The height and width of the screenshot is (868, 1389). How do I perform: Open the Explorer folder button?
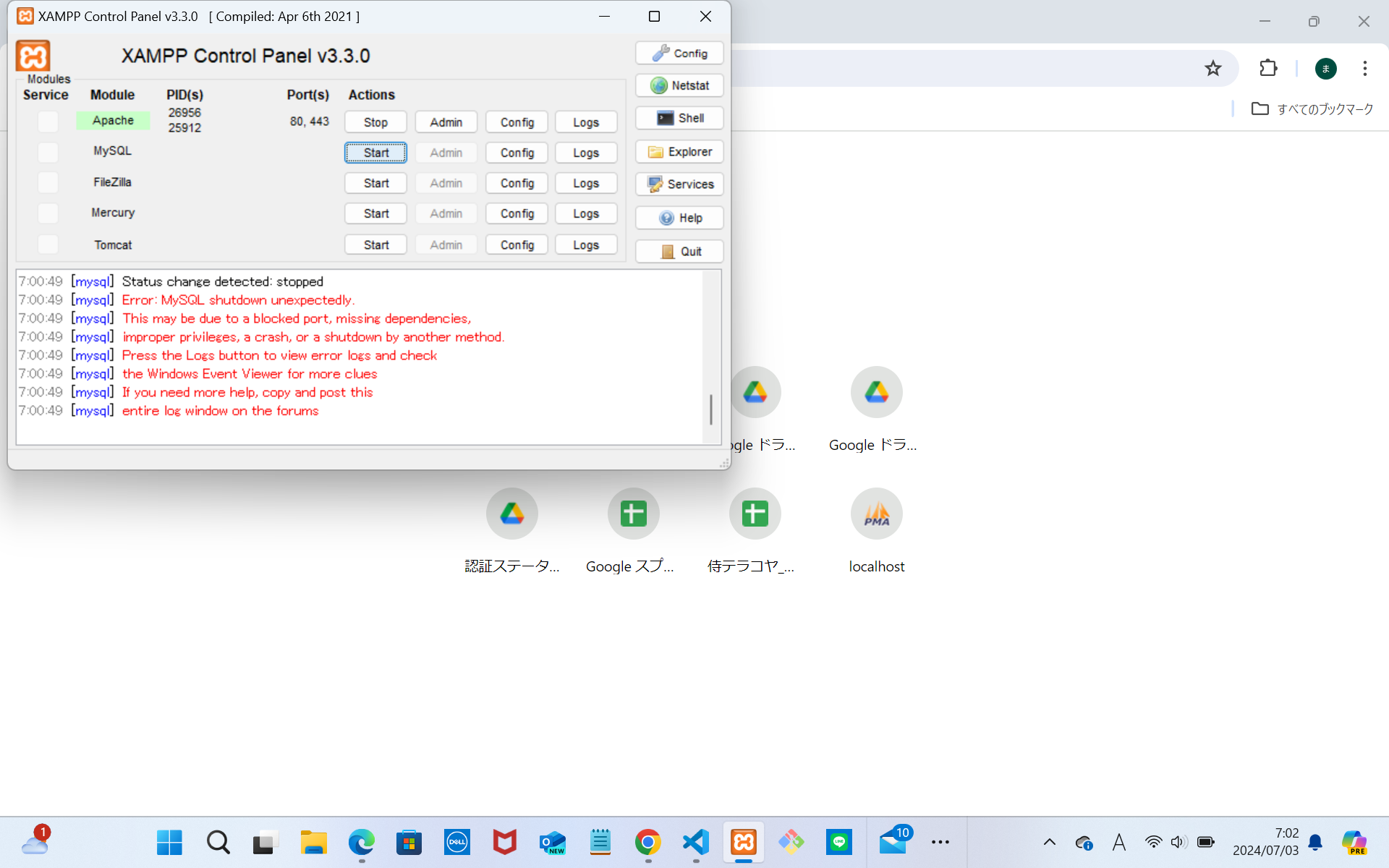[x=679, y=152]
